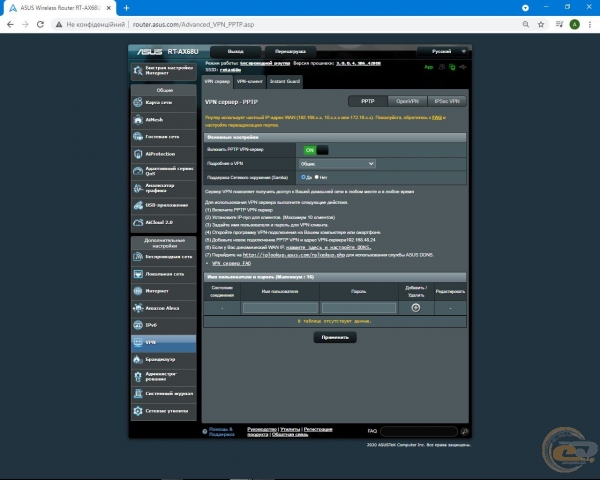The height and width of the screenshot is (480, 600).
Task: Open Локальная сеть LAN settings
Action: click(x=163, y=274)
